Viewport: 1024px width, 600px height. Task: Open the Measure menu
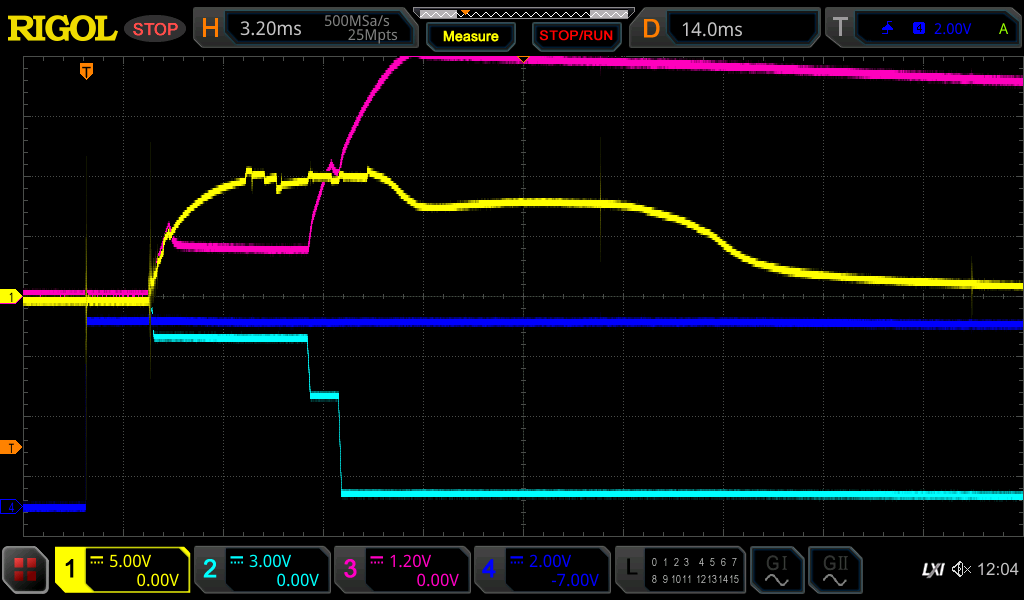[x=470, y=36]
